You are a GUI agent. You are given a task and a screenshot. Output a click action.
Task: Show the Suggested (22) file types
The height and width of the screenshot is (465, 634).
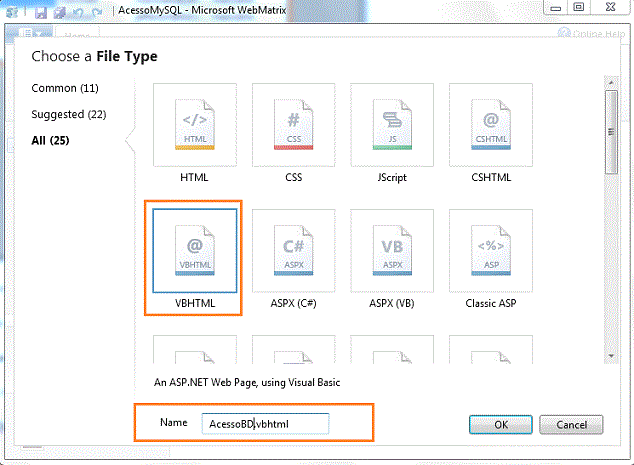[x=69, y=114]
